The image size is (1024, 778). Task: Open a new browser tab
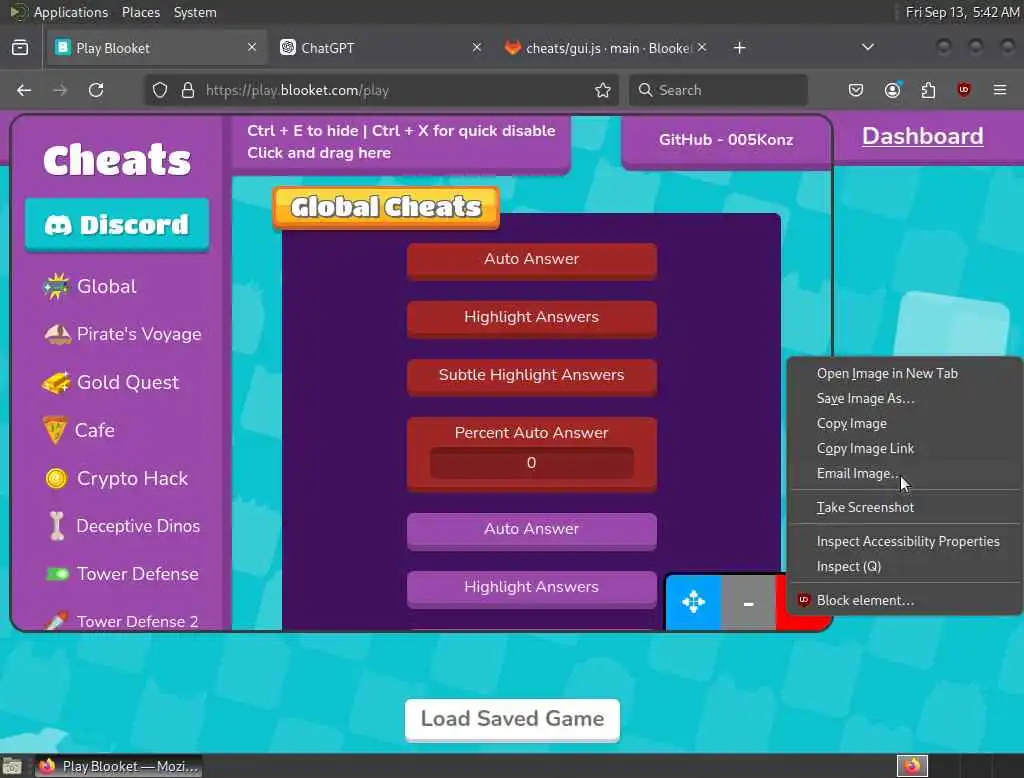coord(739,48)
